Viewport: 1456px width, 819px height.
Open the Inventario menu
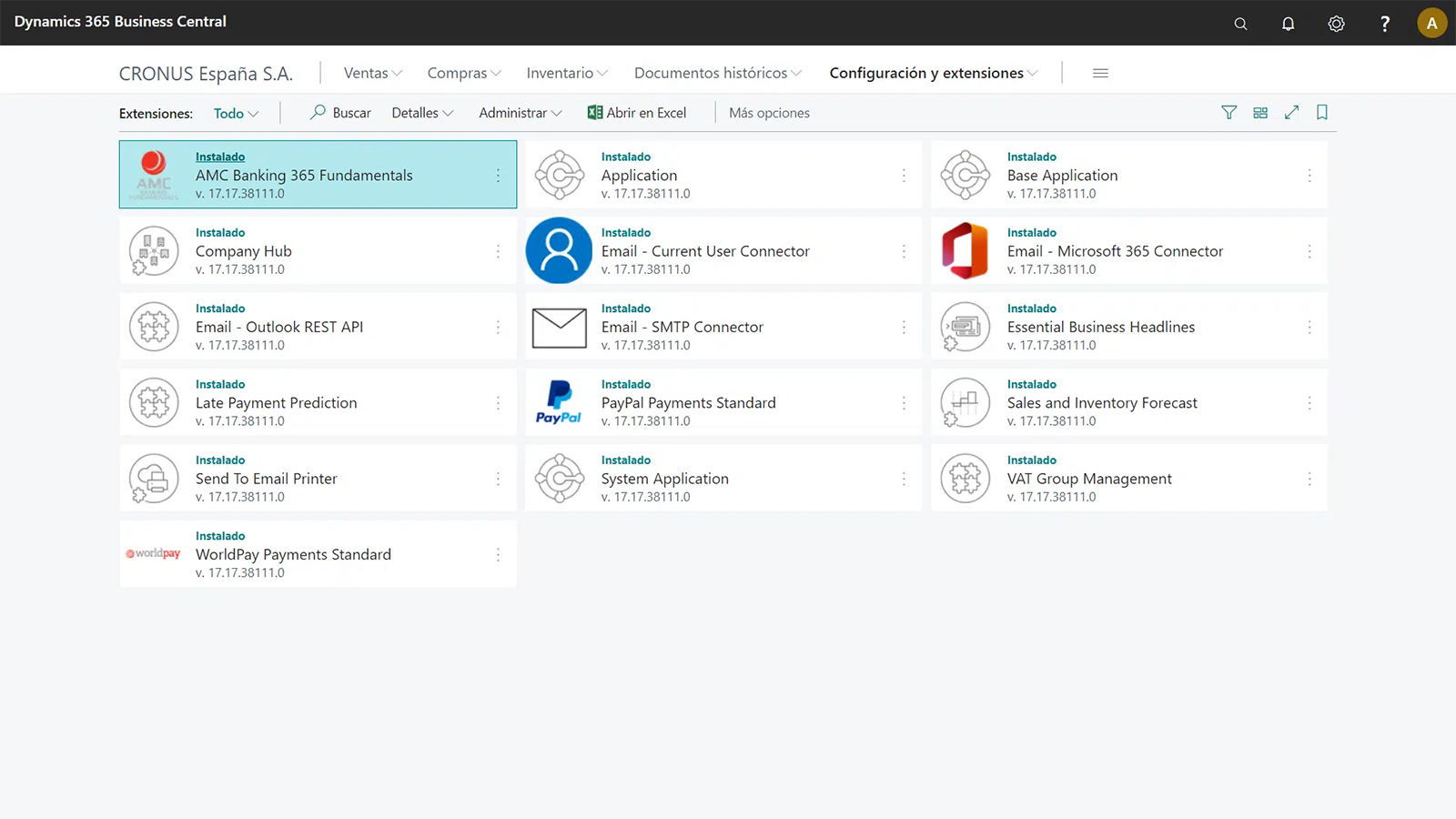(566, 73)
